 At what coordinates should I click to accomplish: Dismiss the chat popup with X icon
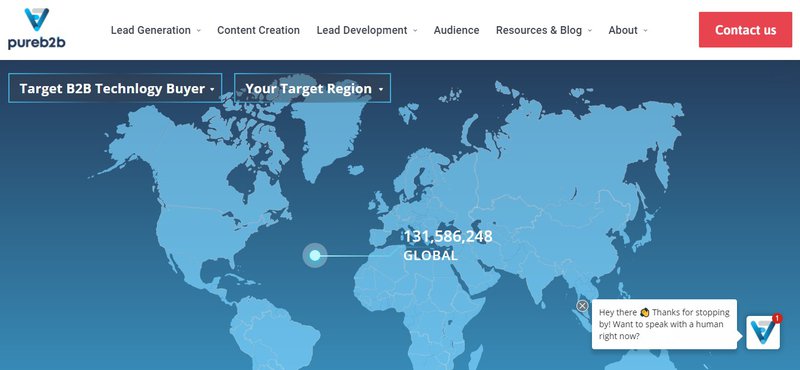tap(582, 305)
